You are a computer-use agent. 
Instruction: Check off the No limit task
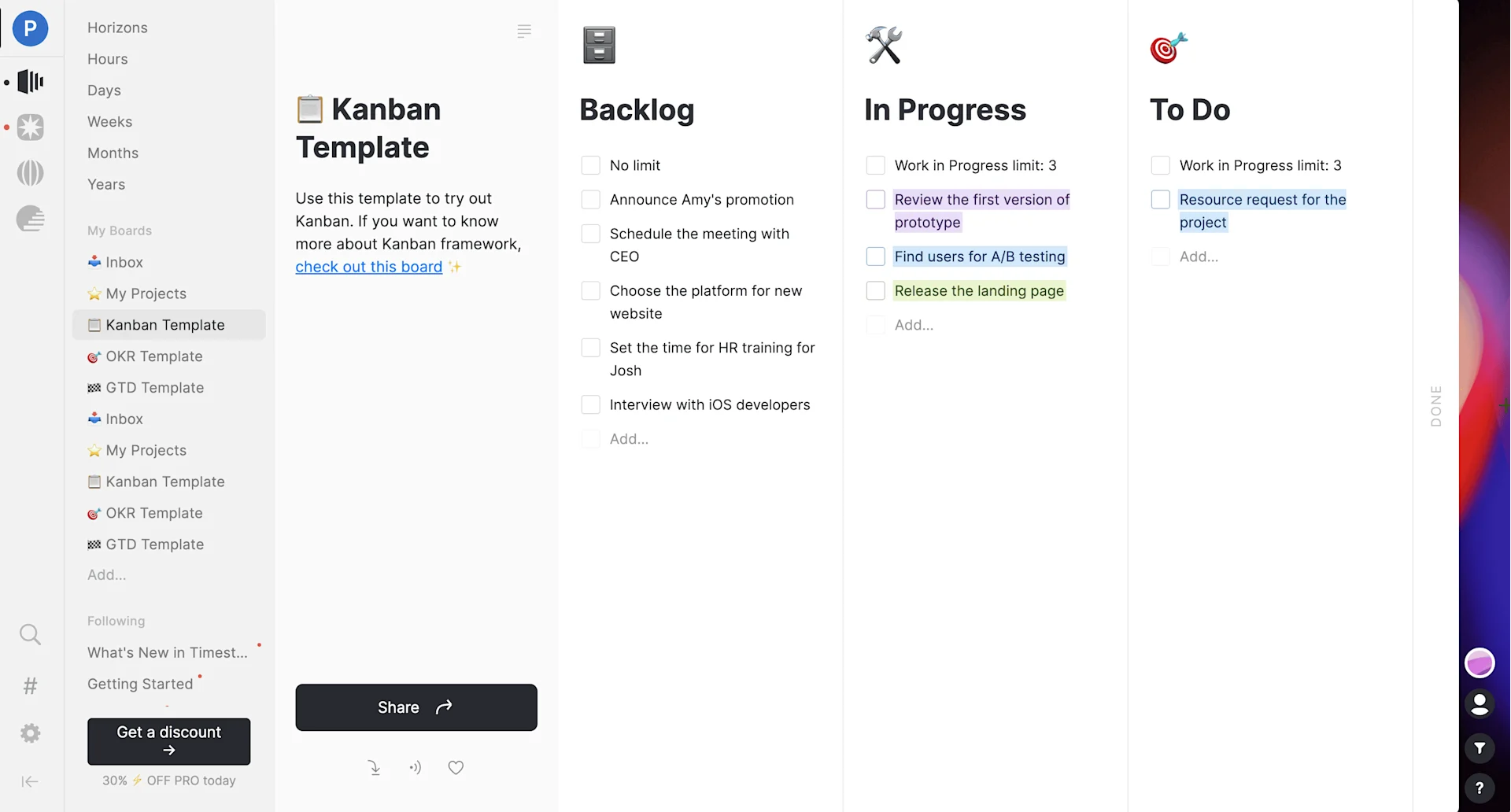(591, 164)
